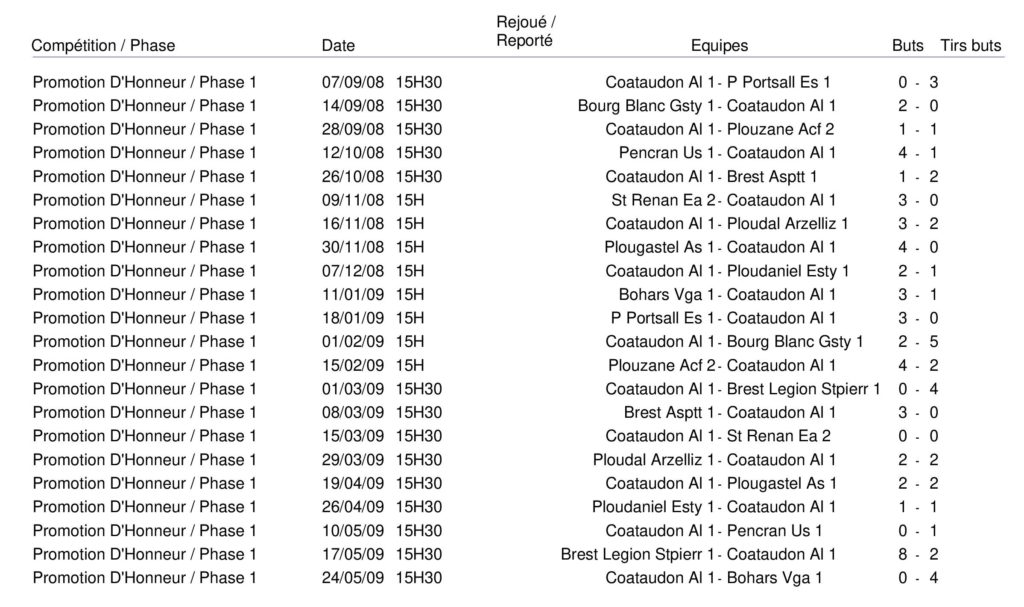Click the Compétition / Phase column header
Screen dimensions: 1024x607
tap(103, 46)
